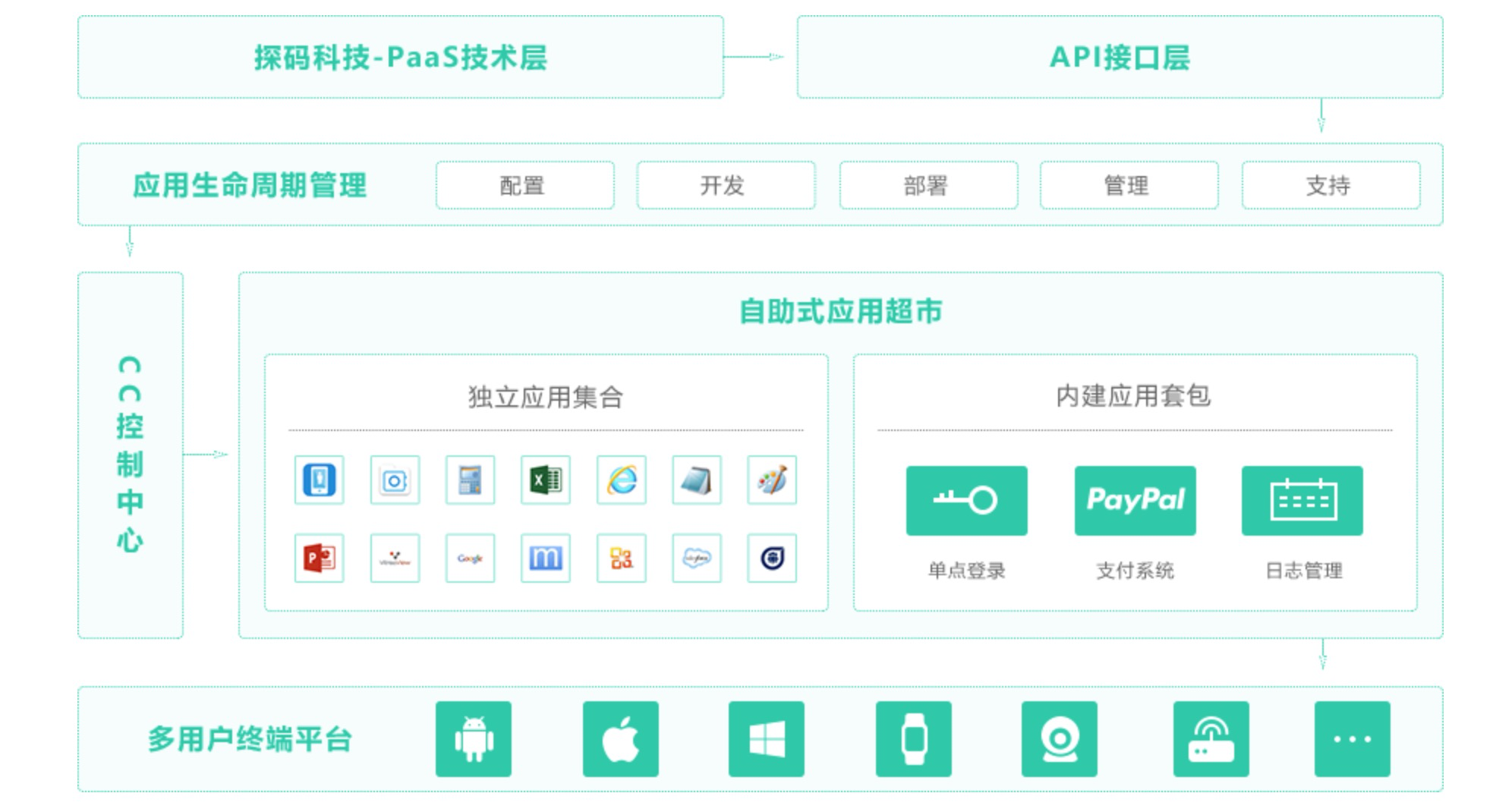Click the 探码科技-PaaS技术层 heading
The width and height of the screenshot is (1512, 812).
[x=401, y=58]
